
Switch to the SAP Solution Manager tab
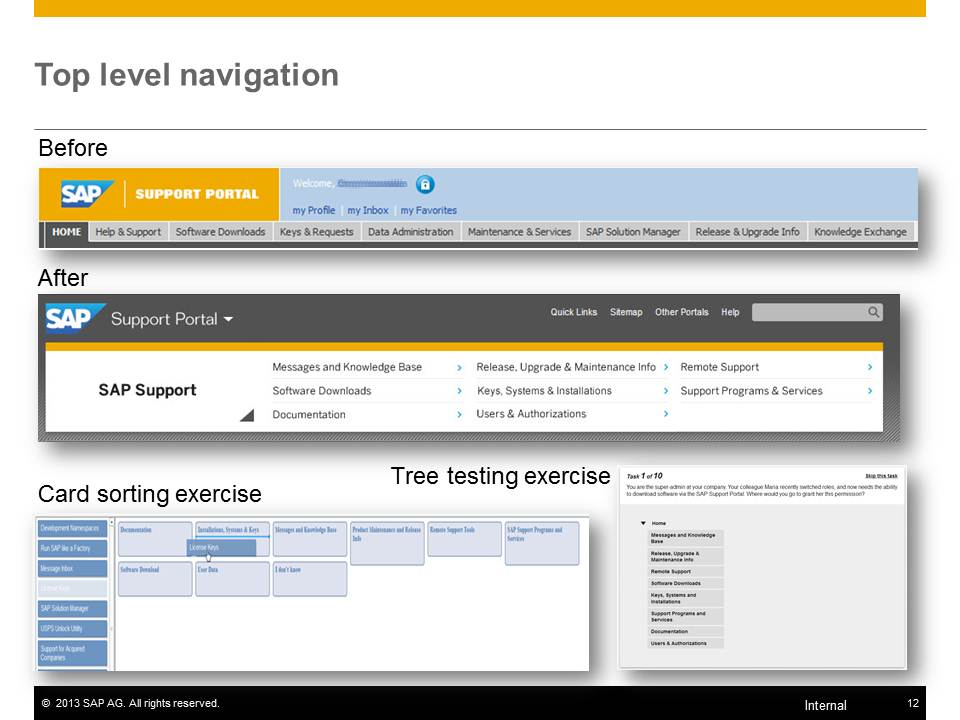click(633, 232)
